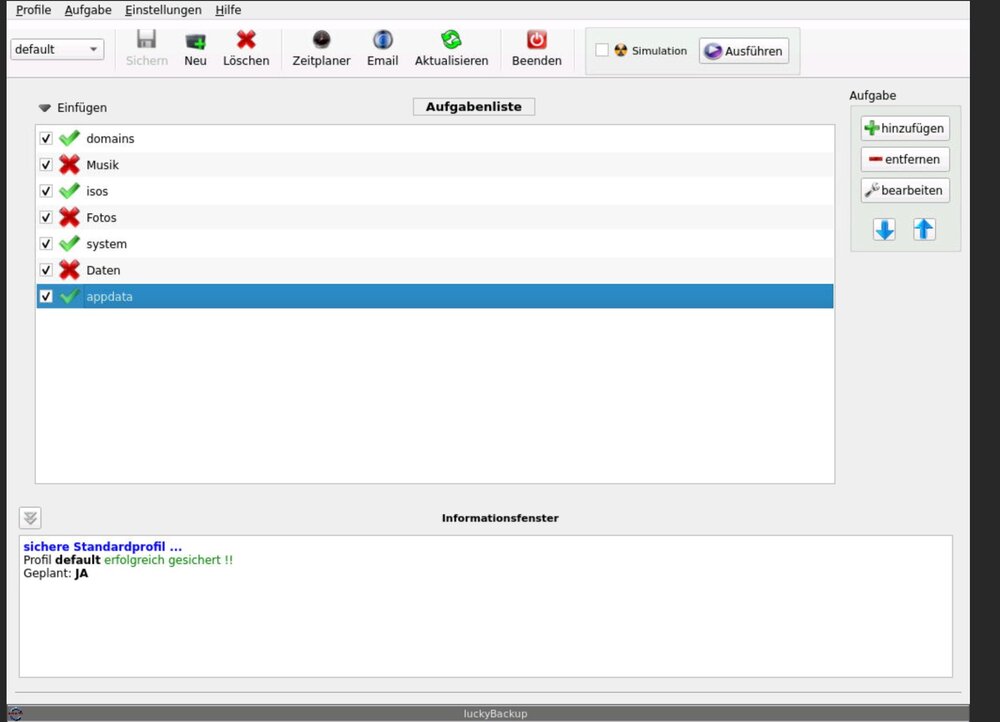Screen dimensions: 1000x722
Task: Remove task with entfernen button
Action: pyautogui.click(x=905, y=159)
